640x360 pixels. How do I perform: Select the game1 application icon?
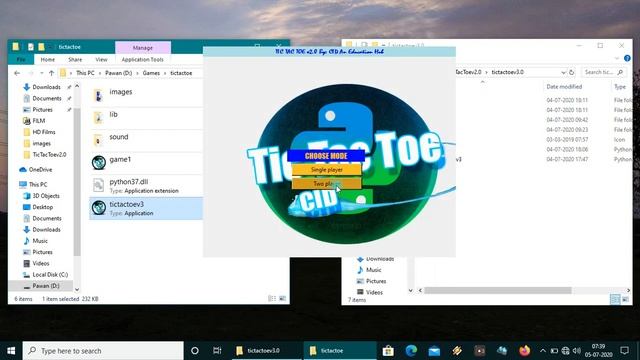[x=99, y=162]
